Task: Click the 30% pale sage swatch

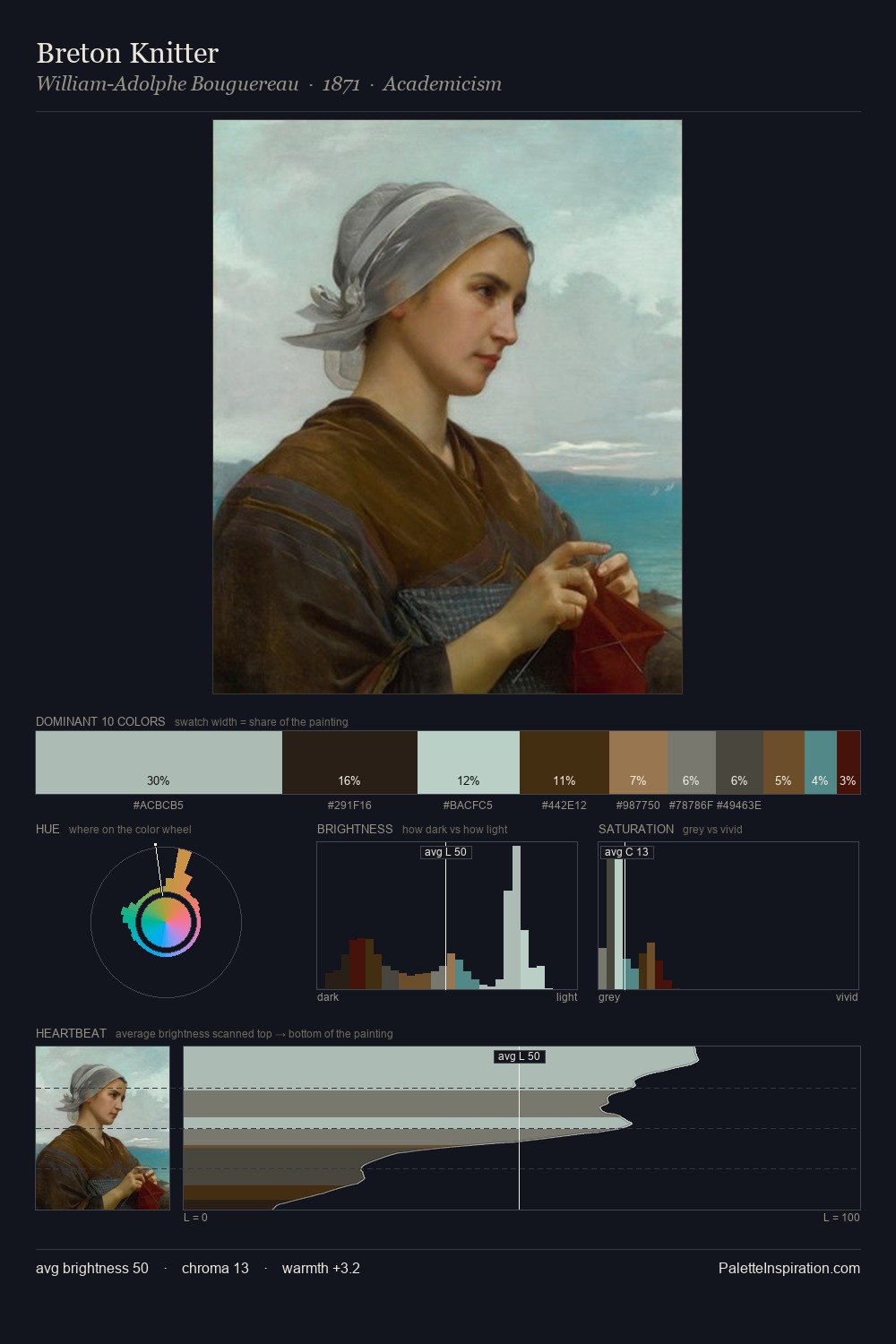Action: 159,762
